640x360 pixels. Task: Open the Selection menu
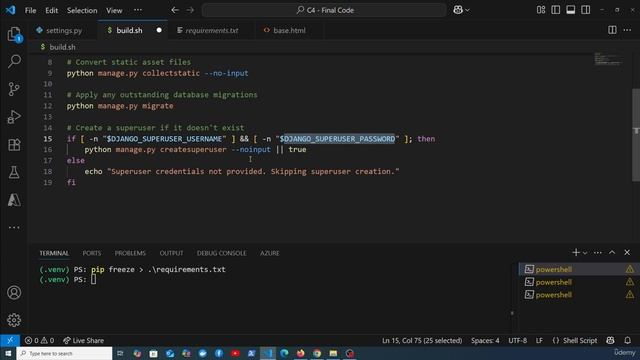click(82, 10)
